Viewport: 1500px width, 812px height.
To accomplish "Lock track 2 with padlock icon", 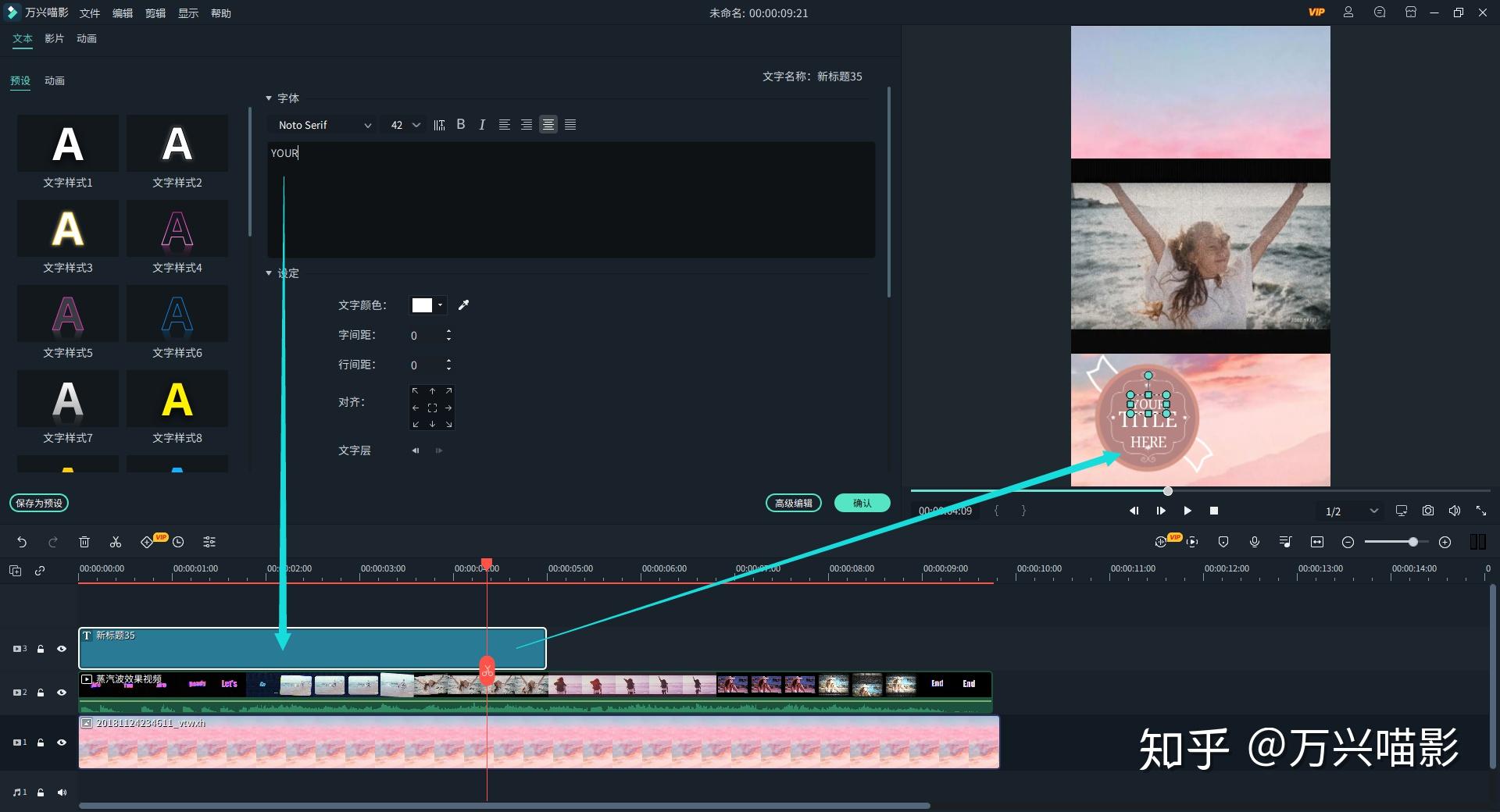I will pyautogui.click(x=41, y=693).
